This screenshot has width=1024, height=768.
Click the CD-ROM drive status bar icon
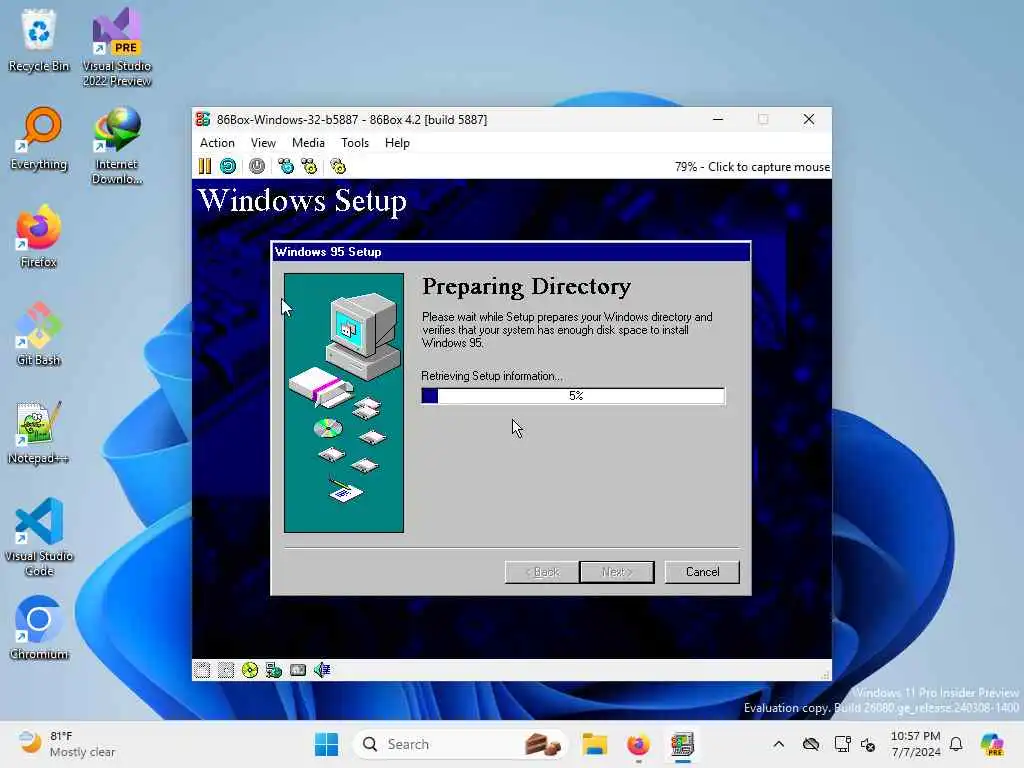pyautogui.click(x=249, y=670)
